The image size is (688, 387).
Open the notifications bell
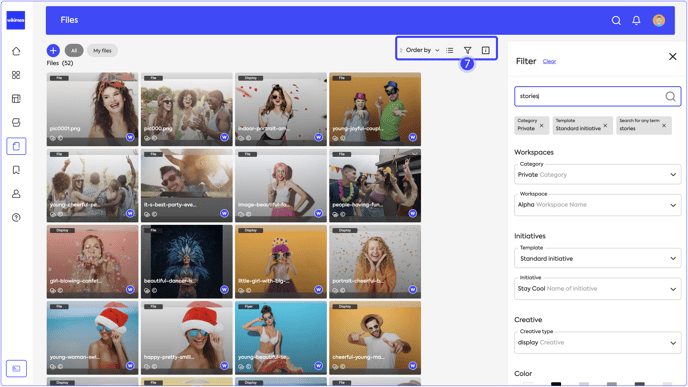click(x=636, y=20)
